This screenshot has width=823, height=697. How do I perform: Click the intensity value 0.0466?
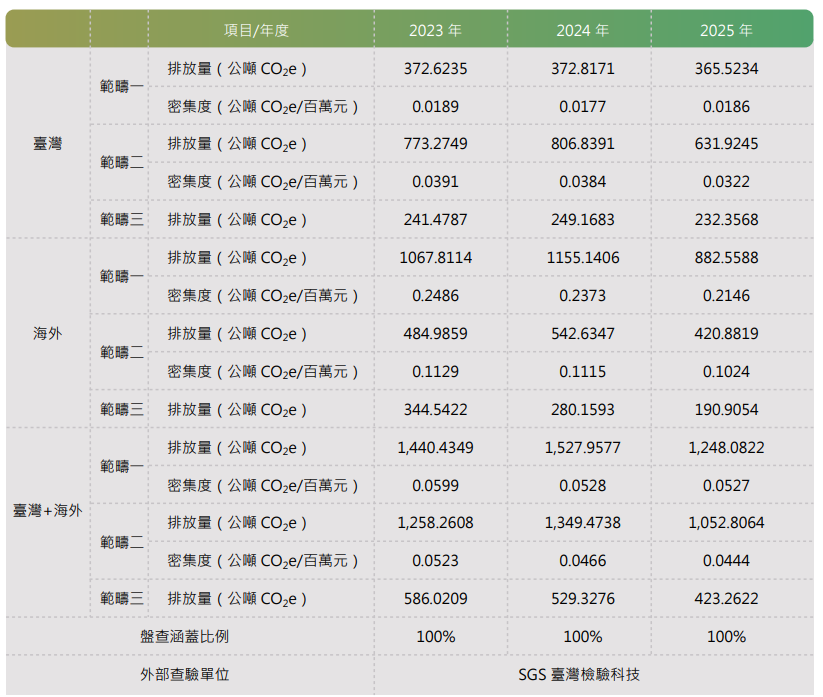coord(583,561)
